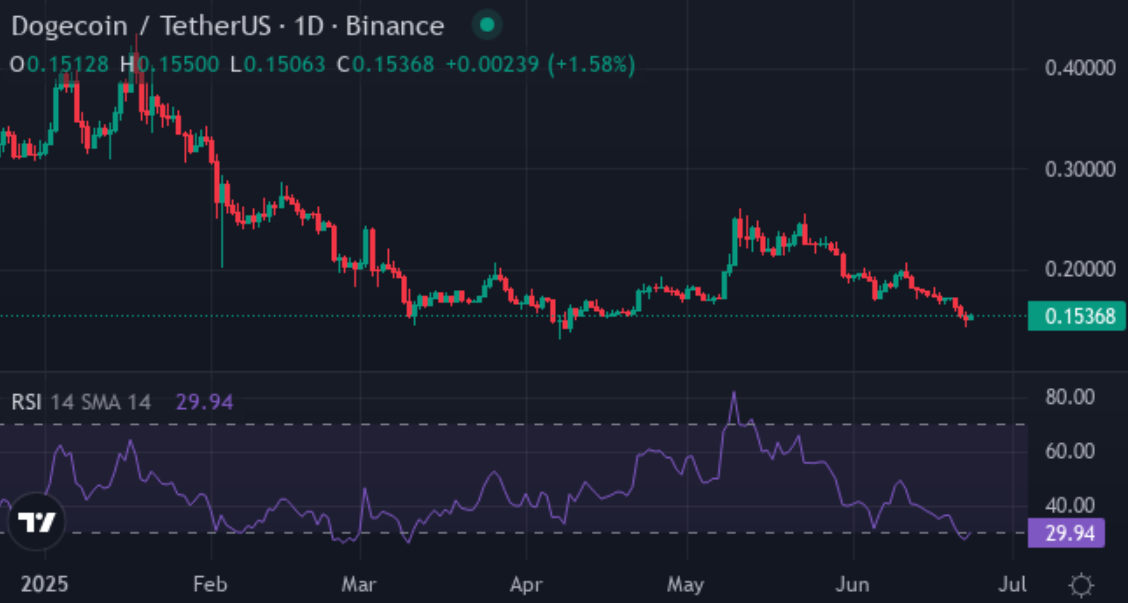Click the 0.40000 price axis label
The height and width of the screenshot is (603, 1128).
point(1079,69)
